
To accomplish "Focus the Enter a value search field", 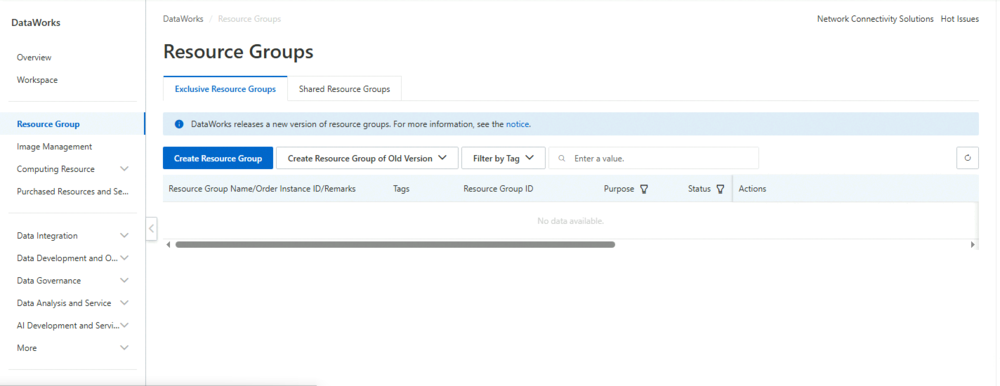I will [x=654, y=158].
